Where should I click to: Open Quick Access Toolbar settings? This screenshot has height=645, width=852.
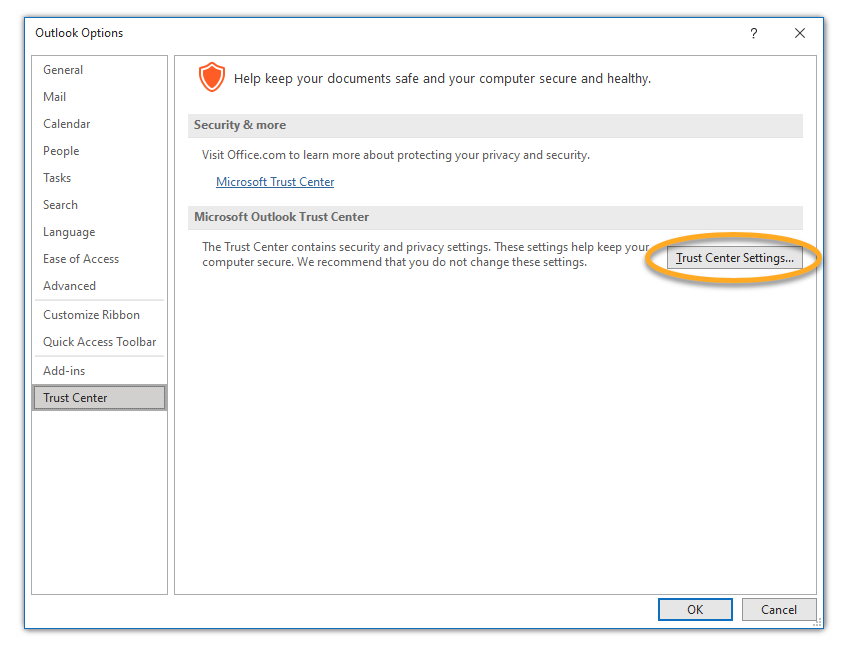[99, 342]
